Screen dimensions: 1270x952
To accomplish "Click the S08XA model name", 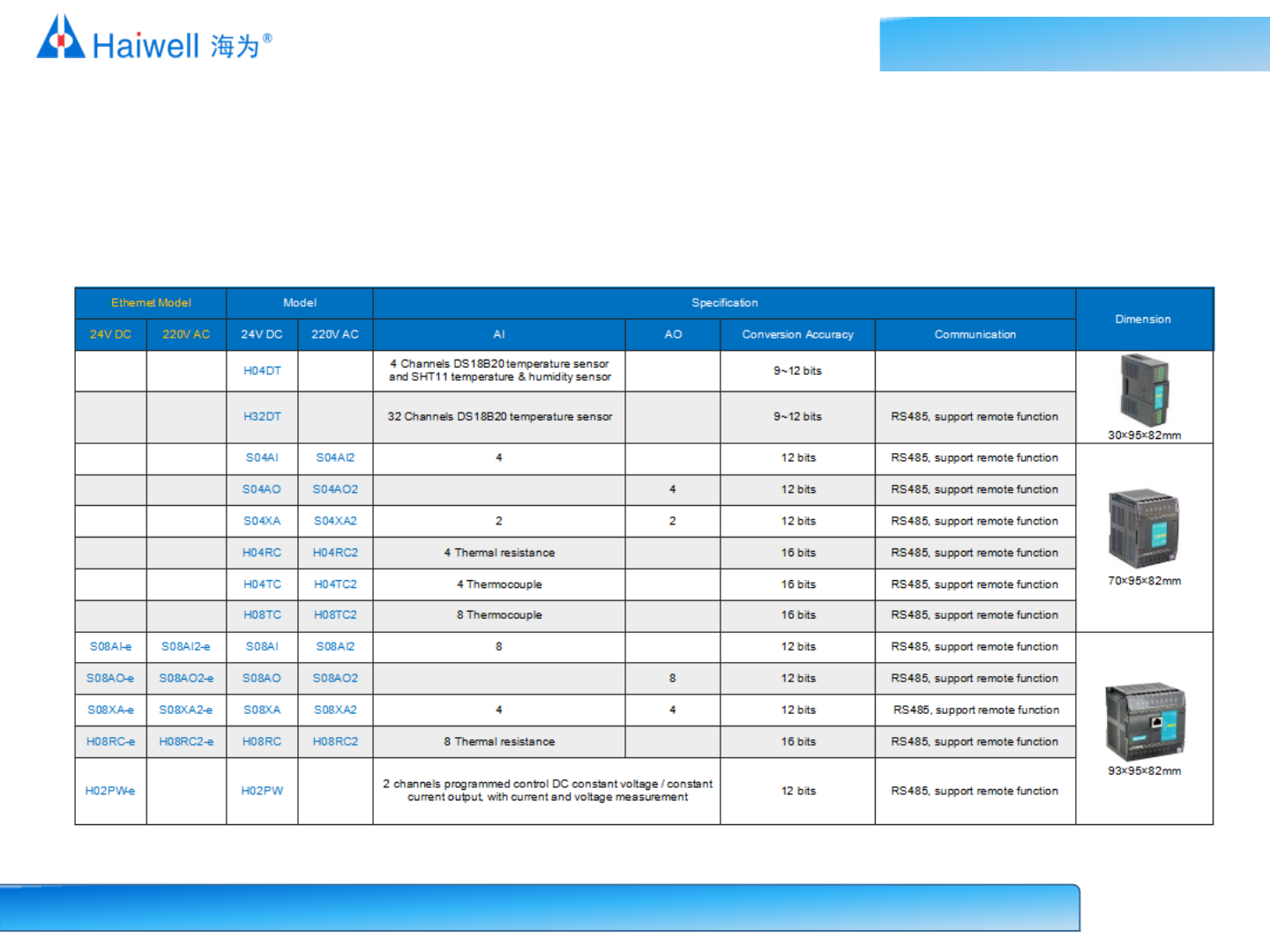I will [262, 710].
